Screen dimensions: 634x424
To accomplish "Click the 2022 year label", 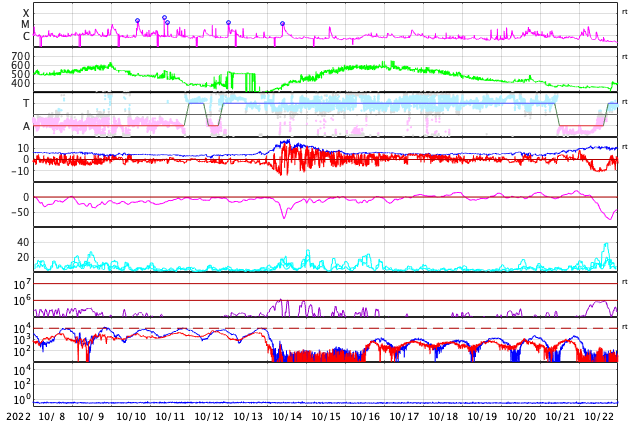I will pos(18,417).
